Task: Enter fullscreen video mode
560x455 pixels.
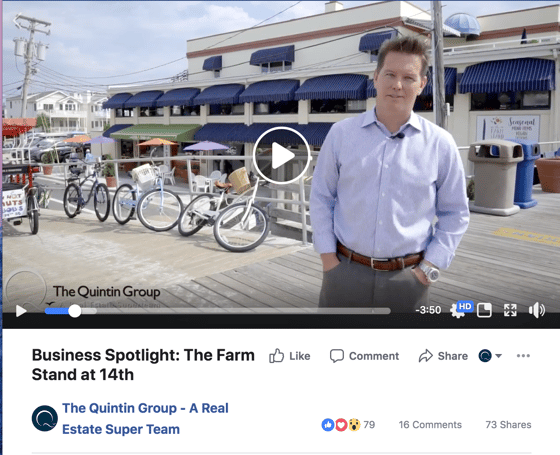Action: point(510,310)
